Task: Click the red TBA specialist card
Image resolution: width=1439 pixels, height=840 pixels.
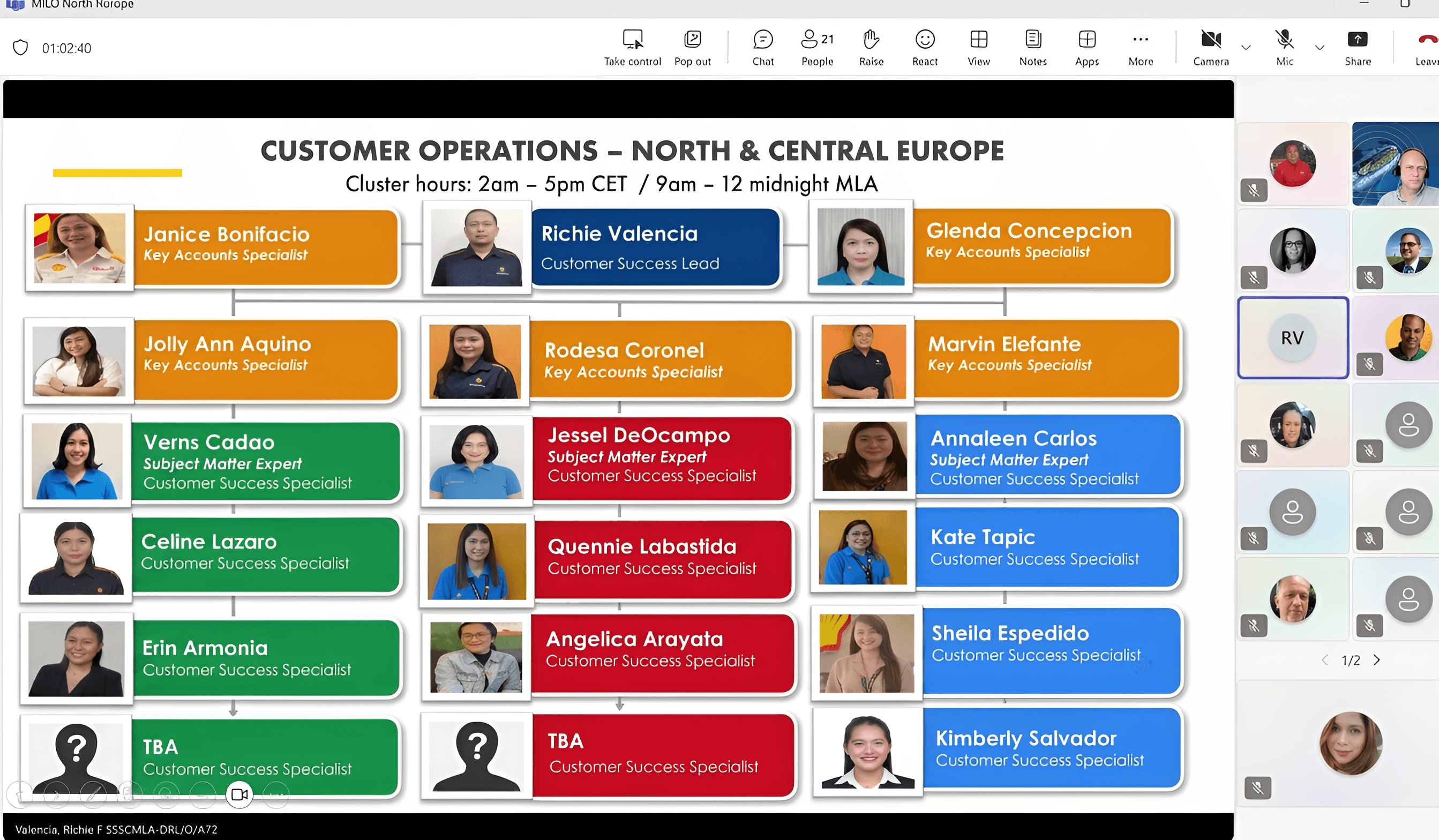Action: (608, 756)
